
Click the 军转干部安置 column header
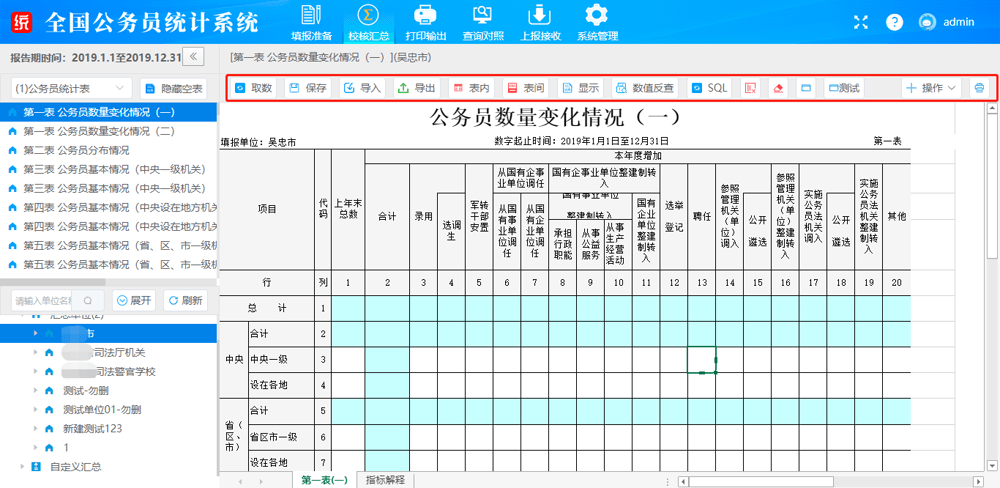tap(479, 217)
